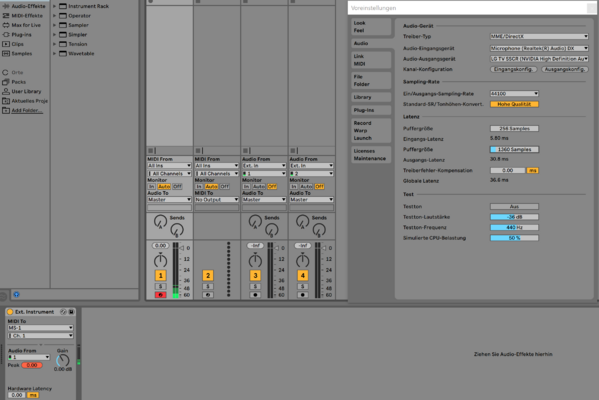Select Tension instrument folder

[73, 44]
